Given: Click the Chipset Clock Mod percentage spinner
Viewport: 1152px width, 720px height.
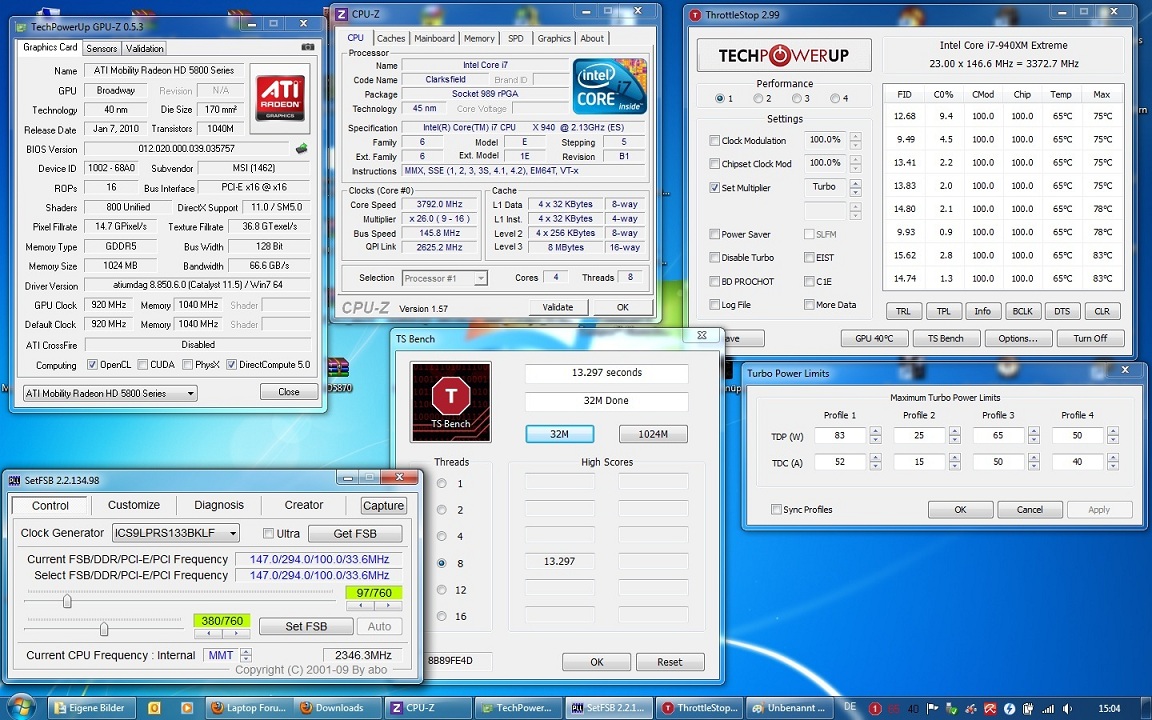Looking at the screenshot, I should pyautogui.click(x=855, y=164).
